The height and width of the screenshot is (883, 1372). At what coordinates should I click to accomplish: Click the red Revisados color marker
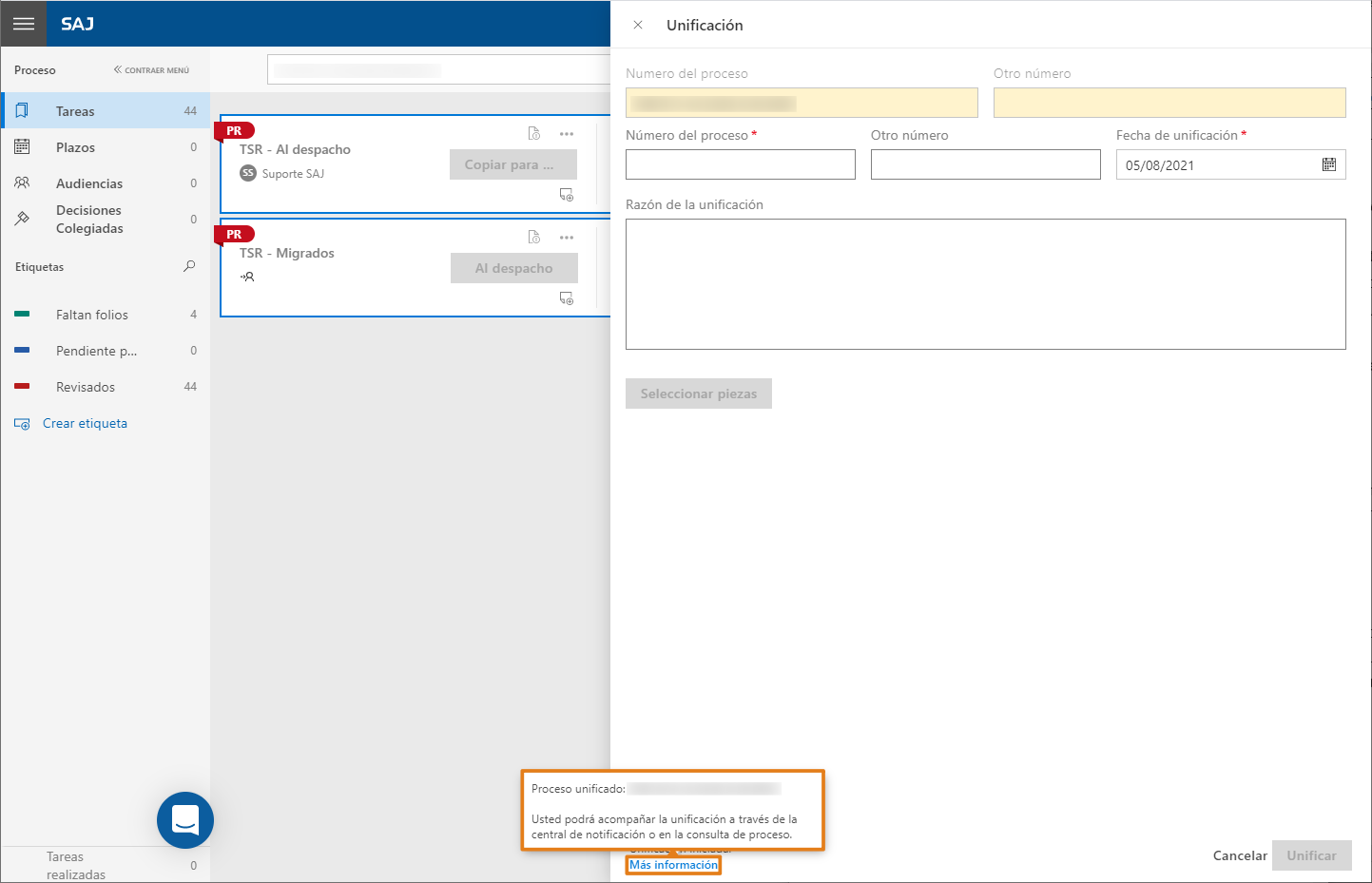(x=22, y=386)
